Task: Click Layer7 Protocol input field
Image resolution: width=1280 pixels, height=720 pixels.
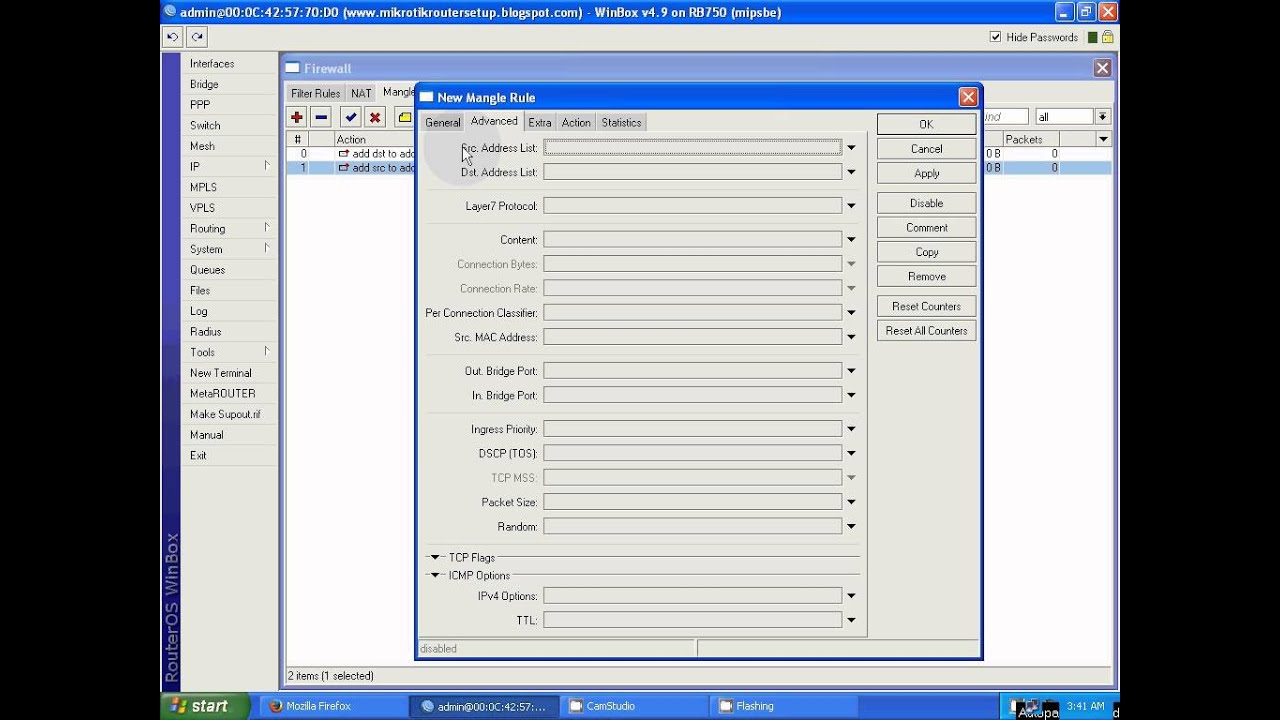Action: click(x=692, y=206)
